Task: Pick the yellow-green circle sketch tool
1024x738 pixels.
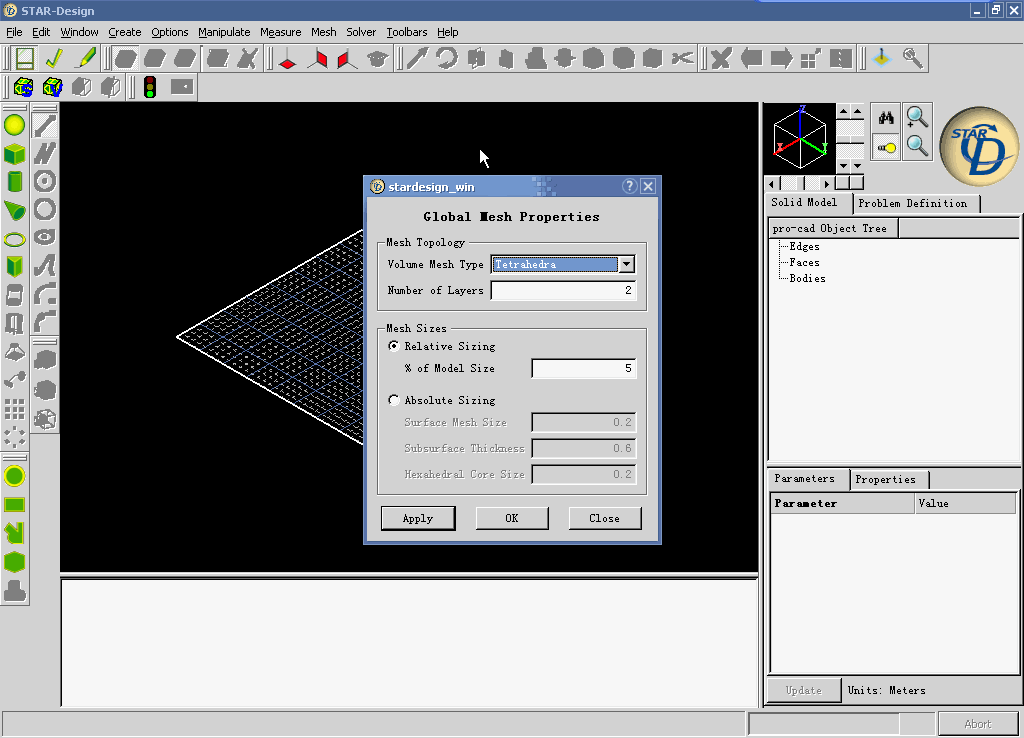Action: [14, 476]
